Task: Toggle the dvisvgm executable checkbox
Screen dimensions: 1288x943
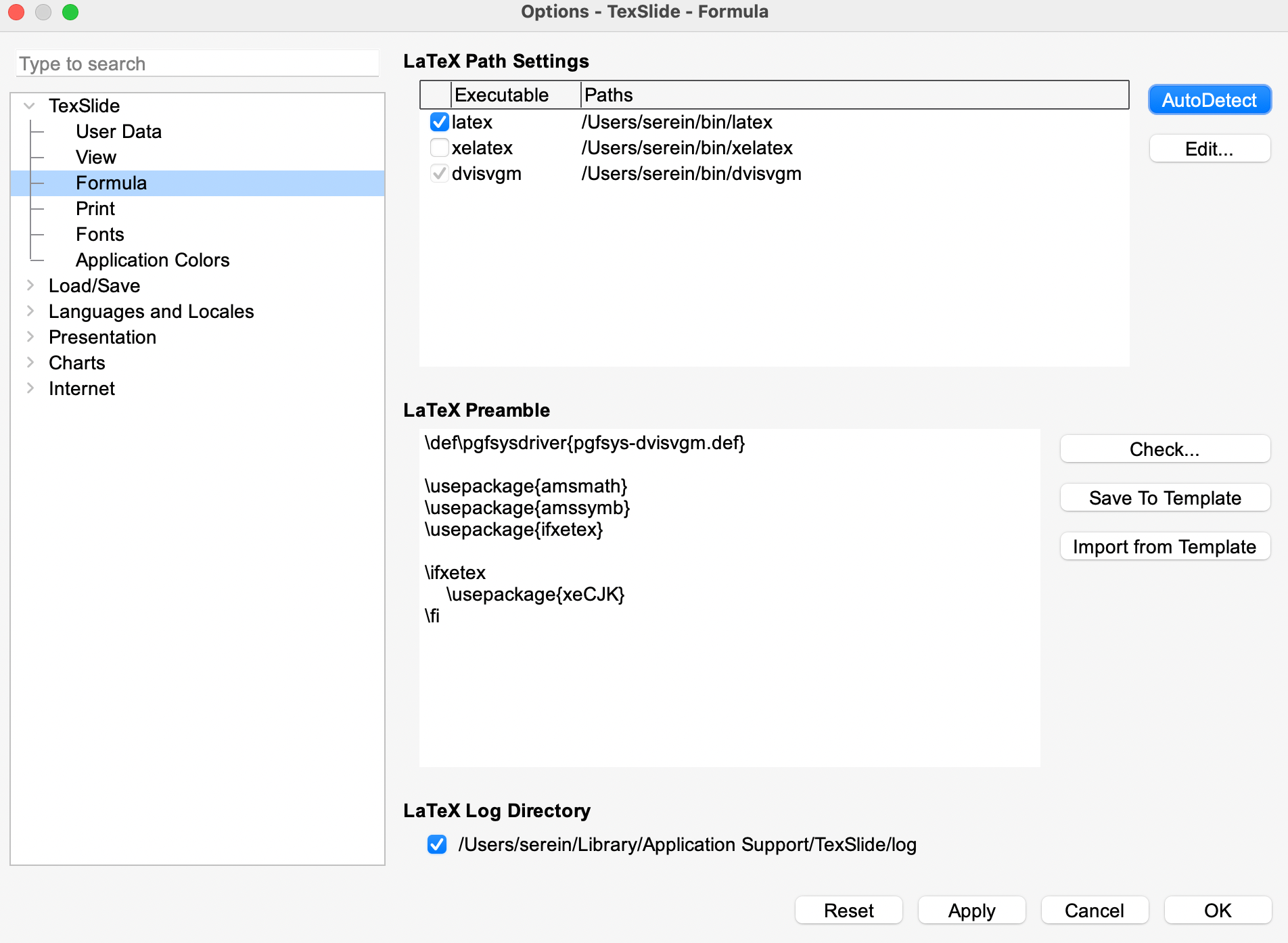Action: tap(439, 173)
